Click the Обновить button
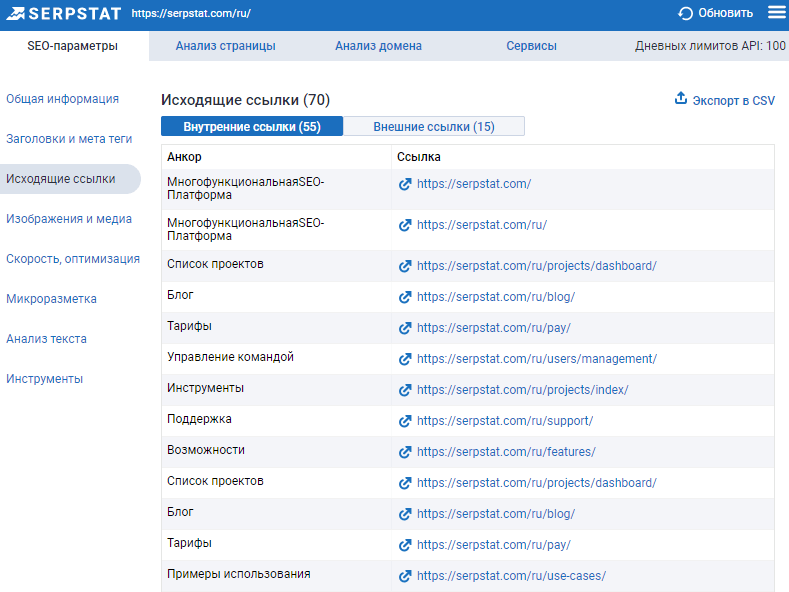 [x=716, y=13]
